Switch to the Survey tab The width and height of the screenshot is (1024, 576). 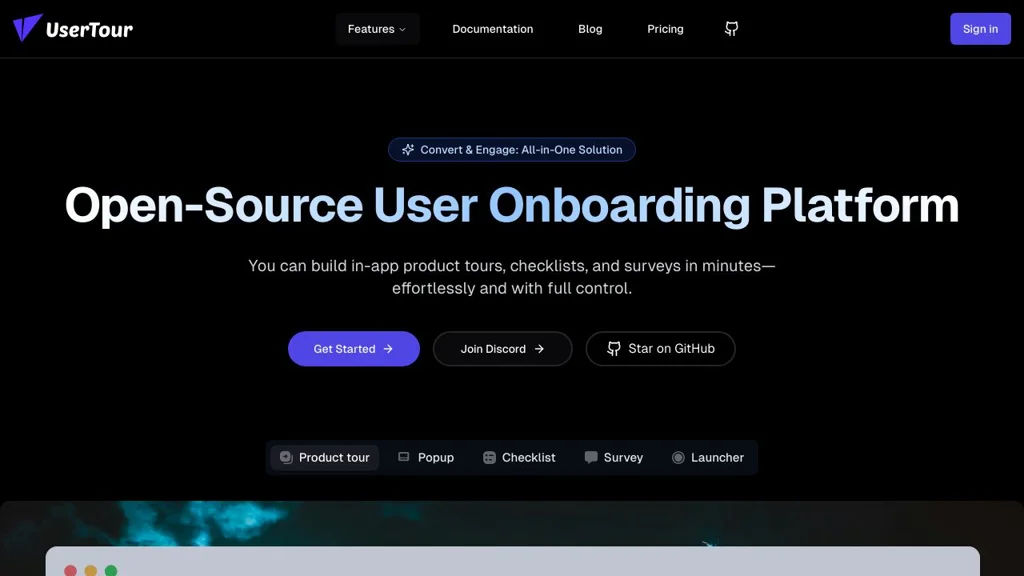tap(614, 458)
